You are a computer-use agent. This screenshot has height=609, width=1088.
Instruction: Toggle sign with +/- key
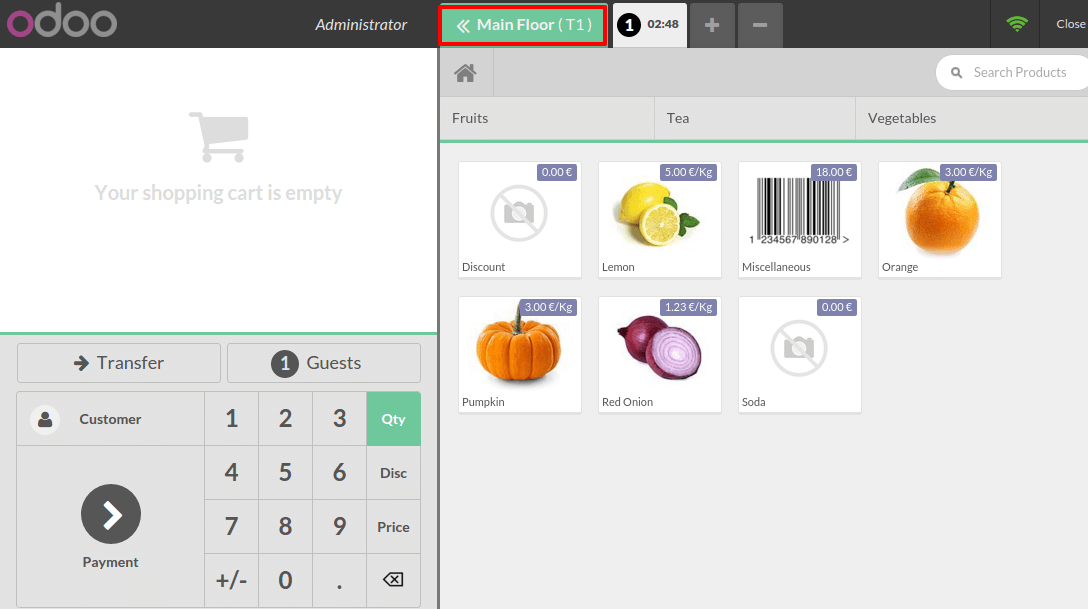pos(232,581)
